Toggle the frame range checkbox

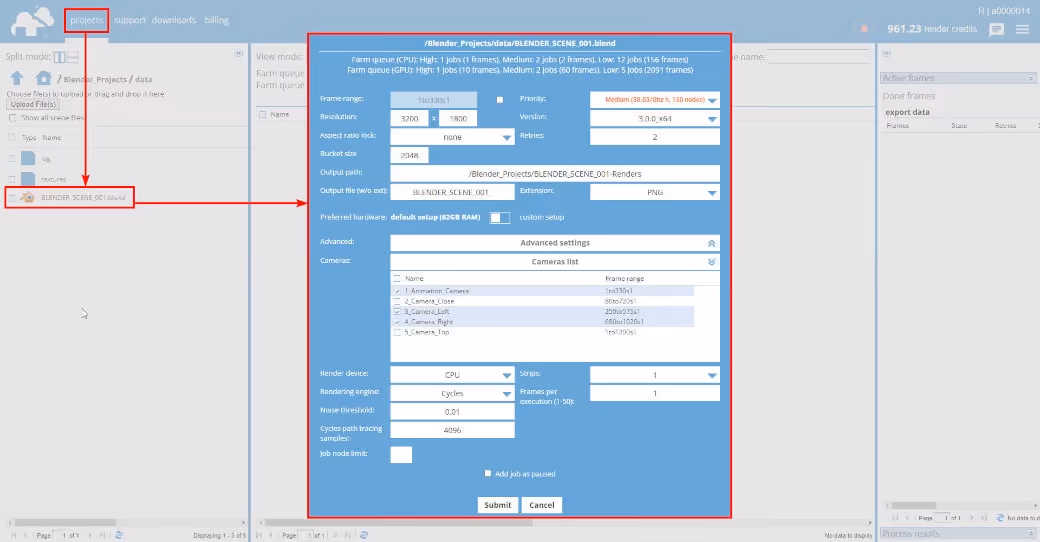[499, 100]
